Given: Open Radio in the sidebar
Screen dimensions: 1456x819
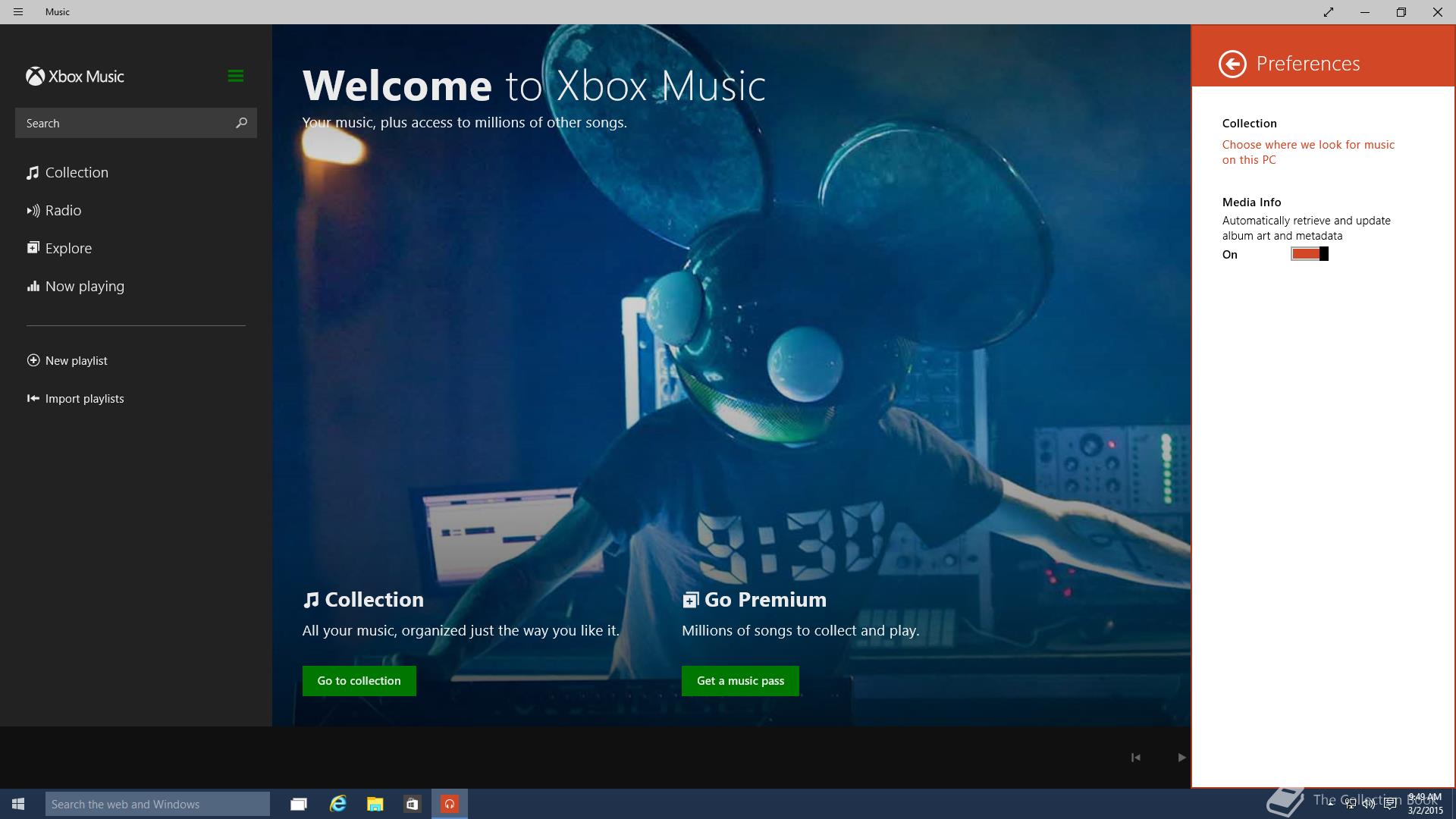Looking at the screenshot, I should click(x=55, y=211).
